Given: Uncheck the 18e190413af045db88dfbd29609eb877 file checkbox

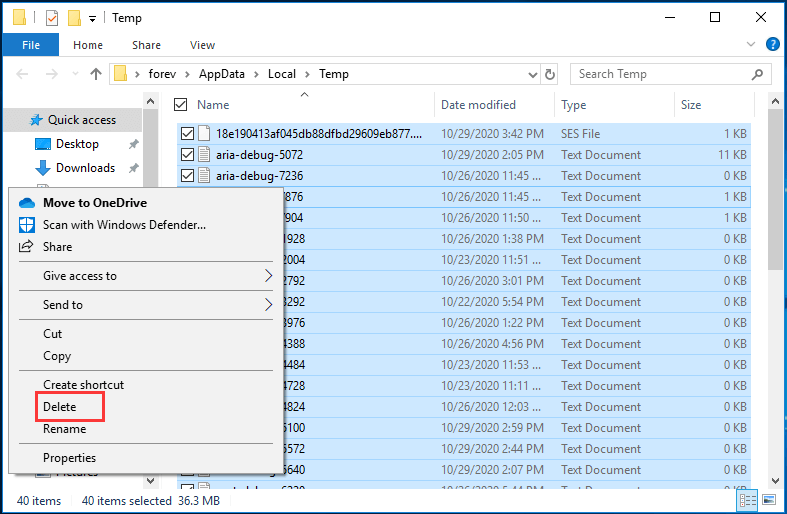Looking at the screenshot, I should (187, 134).
